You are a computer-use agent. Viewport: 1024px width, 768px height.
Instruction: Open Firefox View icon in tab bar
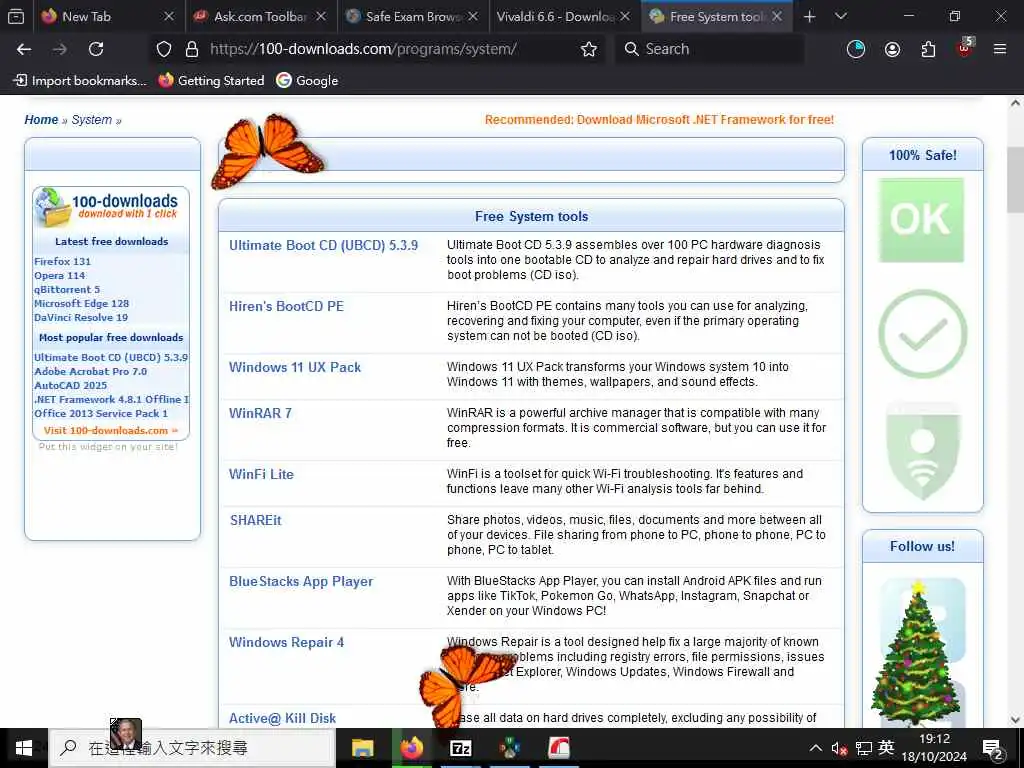tap(16, 16)
